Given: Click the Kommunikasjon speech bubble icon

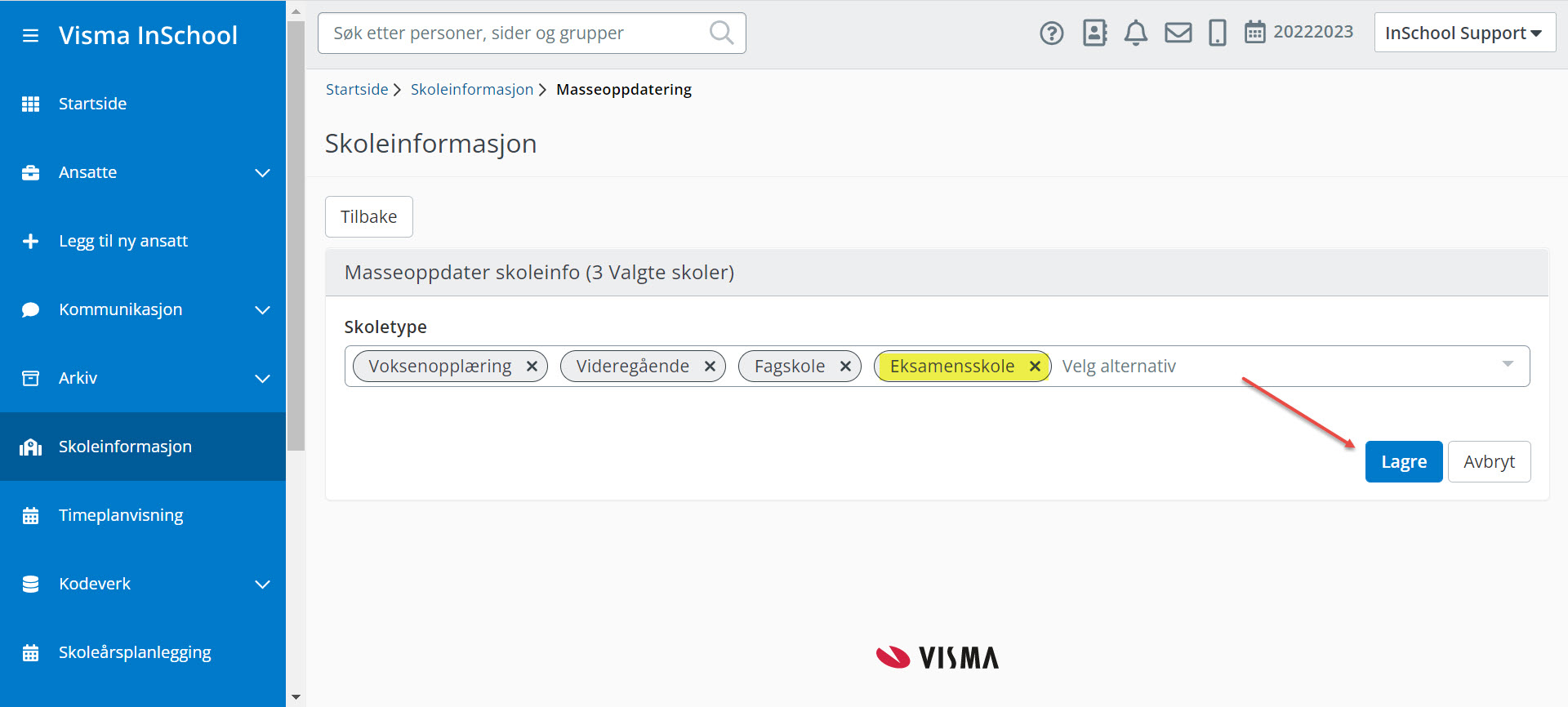Looking at the screenshot, I should point(30,309).
